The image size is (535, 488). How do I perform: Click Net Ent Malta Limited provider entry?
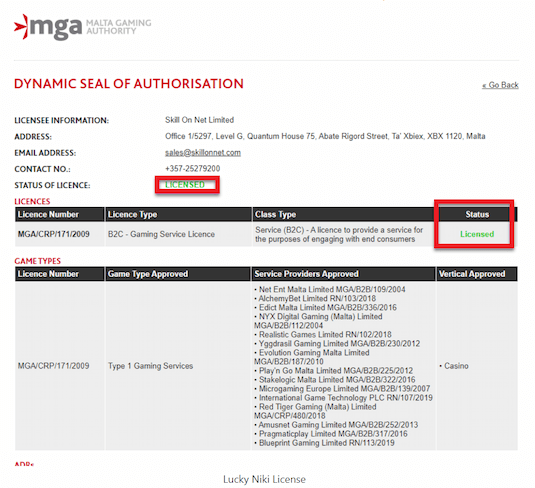click(330, 289)
